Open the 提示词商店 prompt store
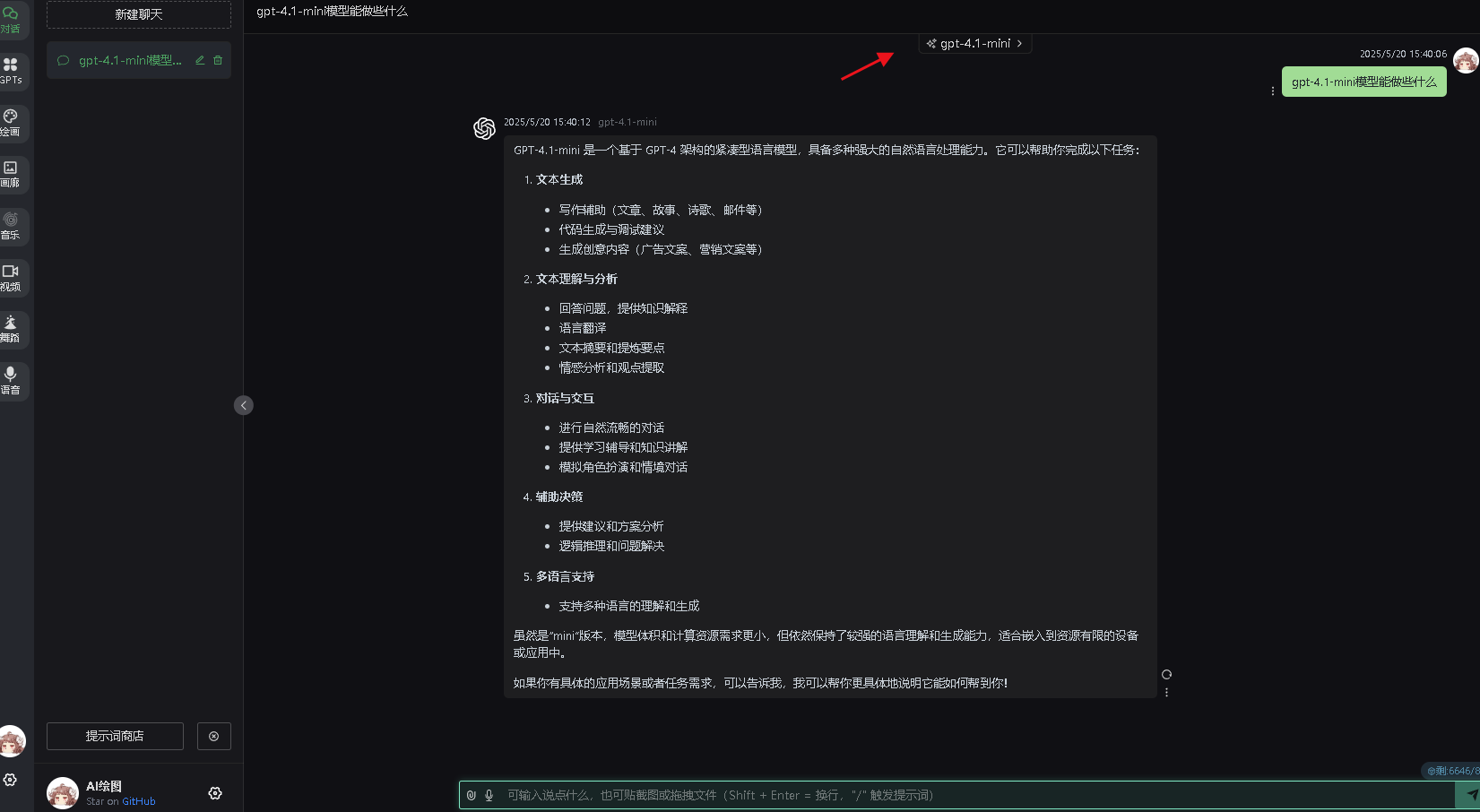 [115, 736]
